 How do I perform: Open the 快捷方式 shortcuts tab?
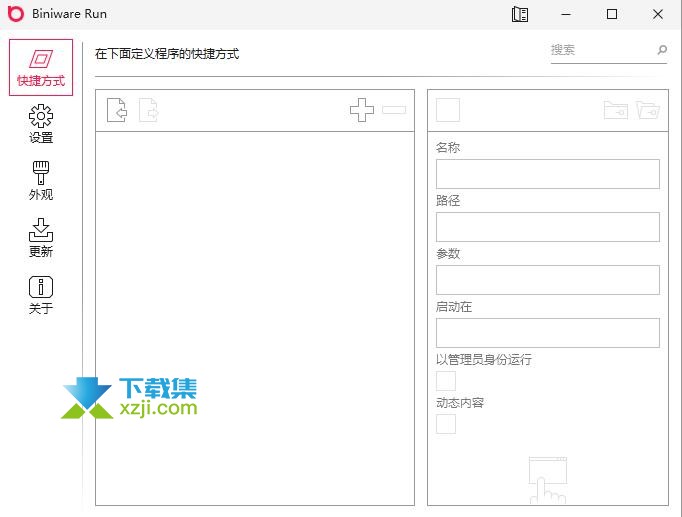[x=41, y=67]
